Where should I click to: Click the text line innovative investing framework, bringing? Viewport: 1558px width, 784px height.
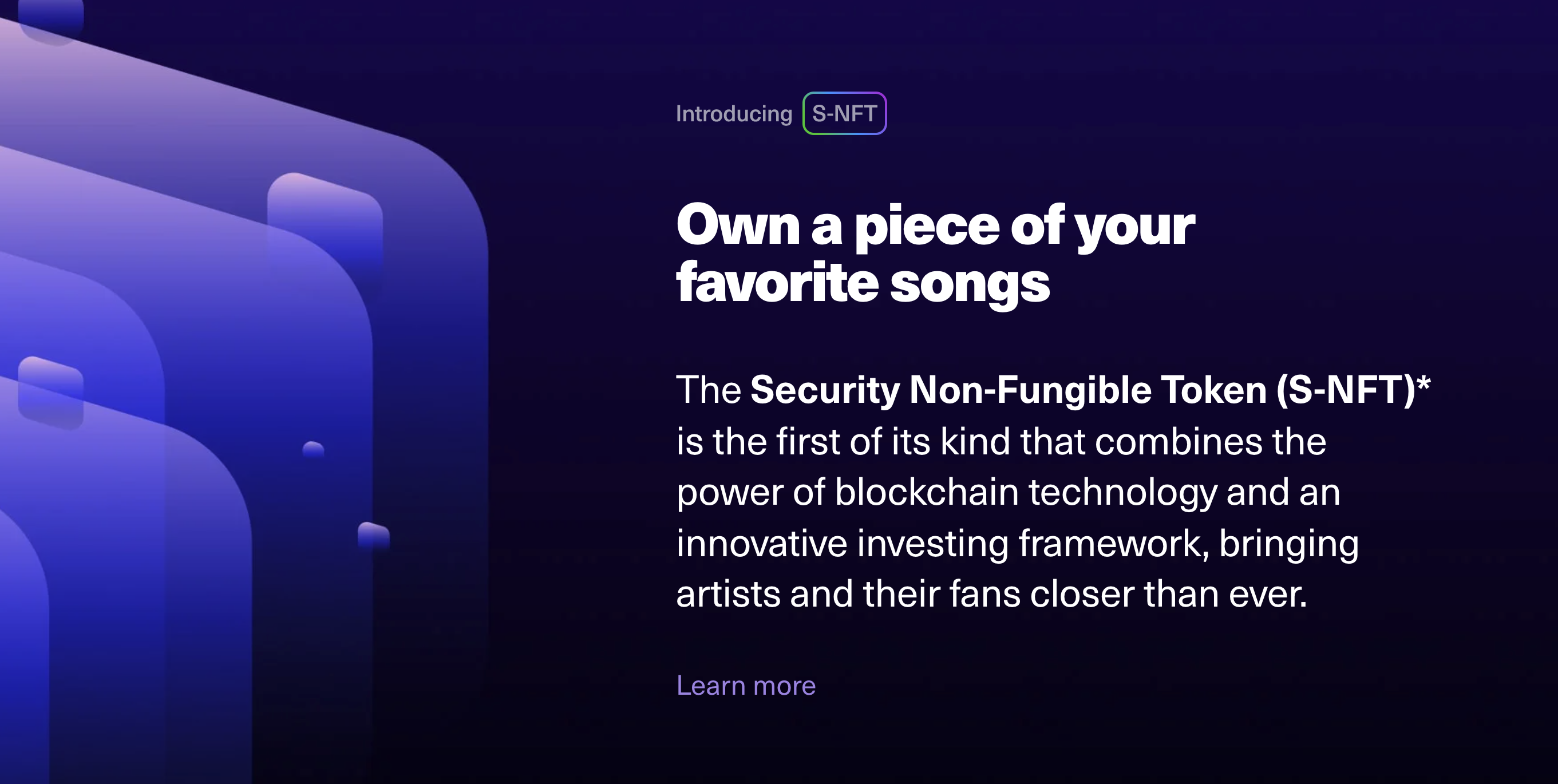(1017, 543)
